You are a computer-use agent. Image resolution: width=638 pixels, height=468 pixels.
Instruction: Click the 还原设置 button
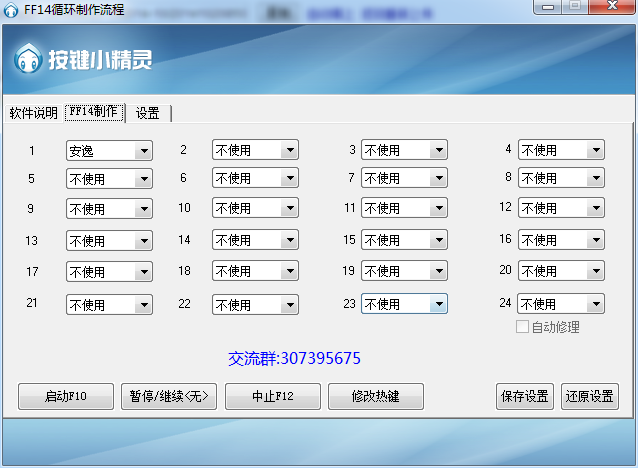589,396
